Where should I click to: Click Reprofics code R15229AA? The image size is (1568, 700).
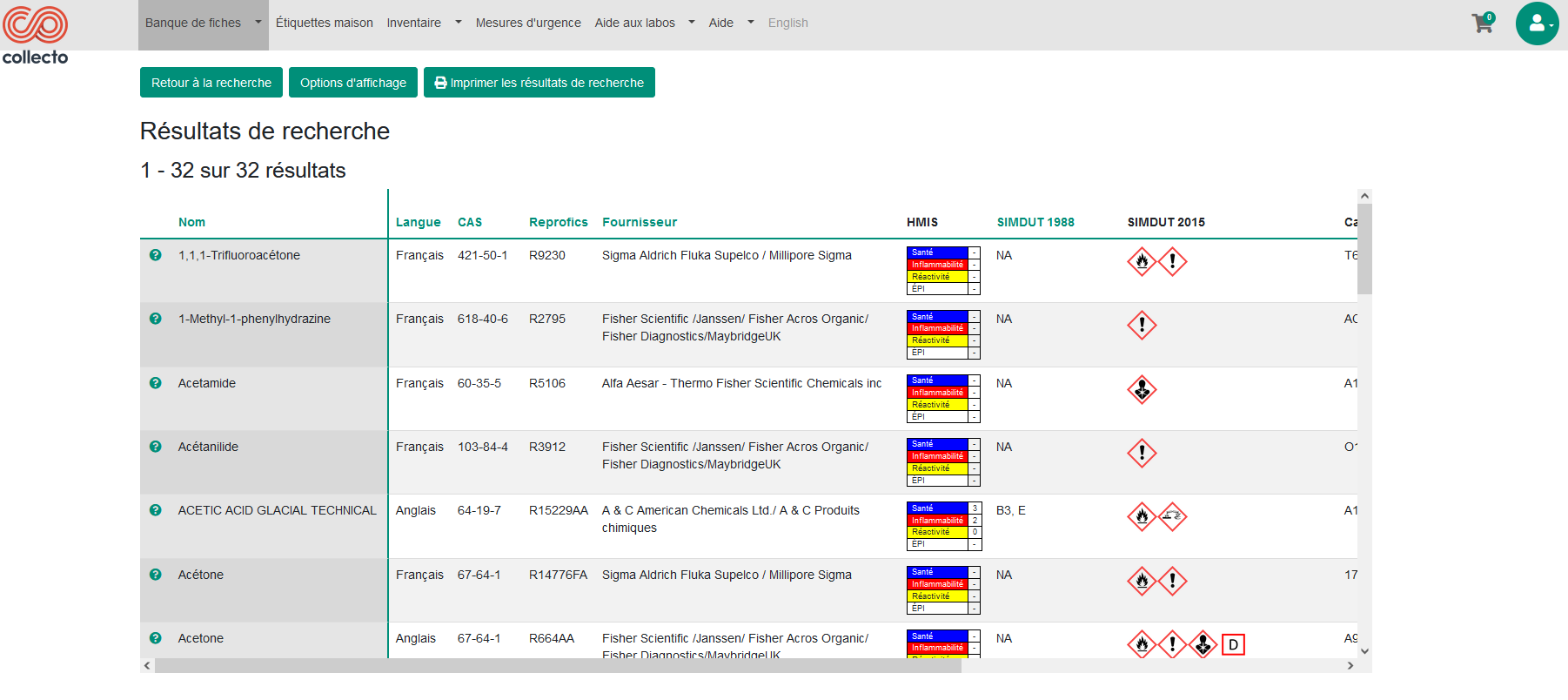coord(559,510)
